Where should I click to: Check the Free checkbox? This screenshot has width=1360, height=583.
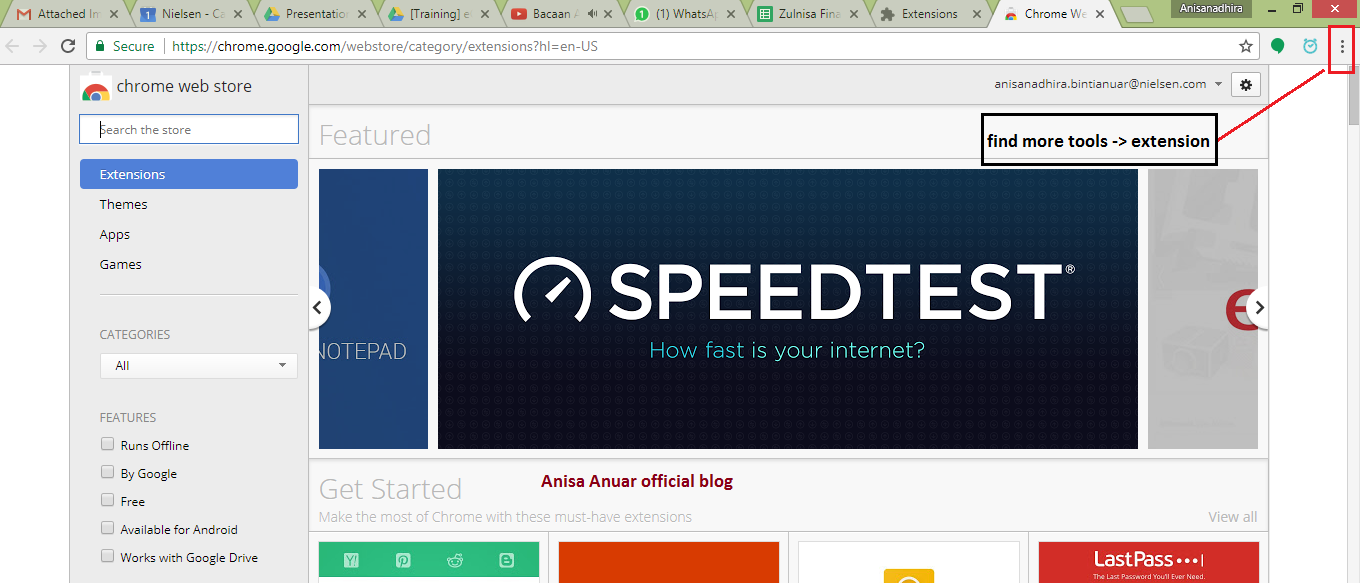point(107,500)
